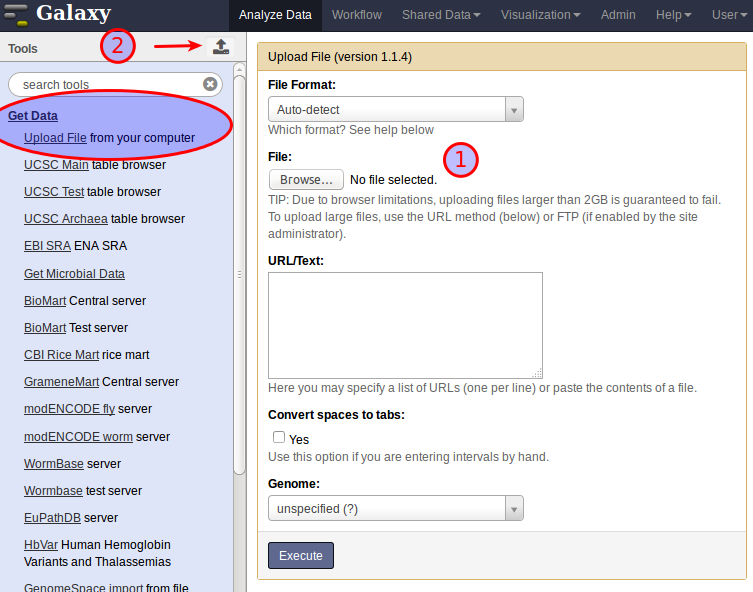Open the Upload File tool link
The width and height of the screenshot is (753, 592).
coord(55,138)
